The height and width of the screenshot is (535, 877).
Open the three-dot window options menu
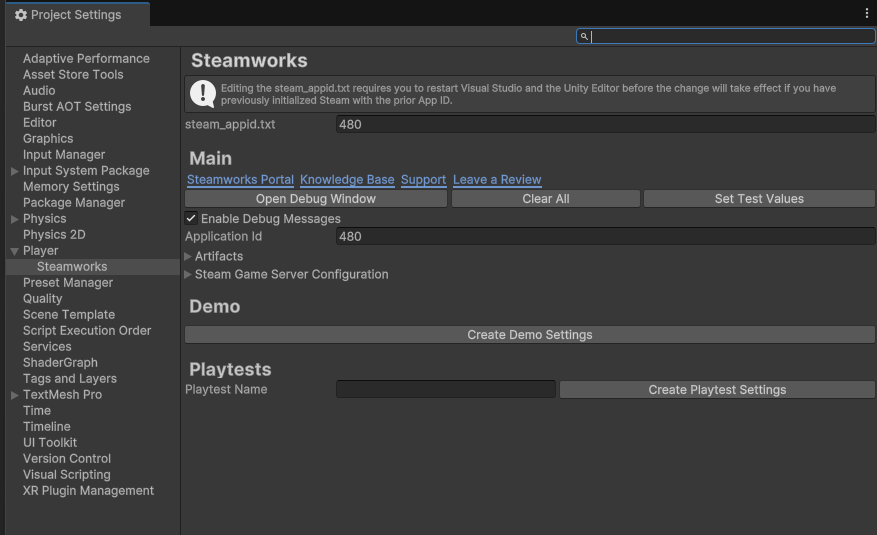coord(866,14)
